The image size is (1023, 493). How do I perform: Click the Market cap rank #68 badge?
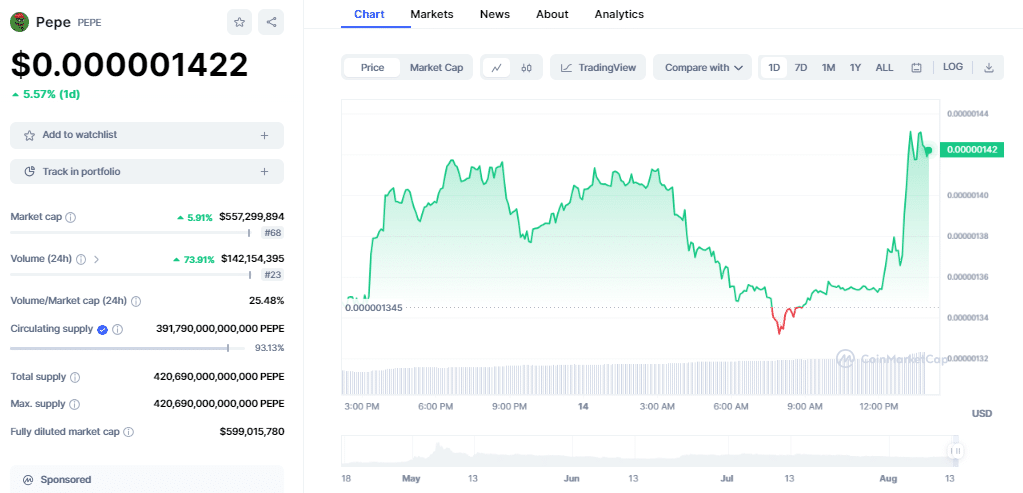[273, 233]
